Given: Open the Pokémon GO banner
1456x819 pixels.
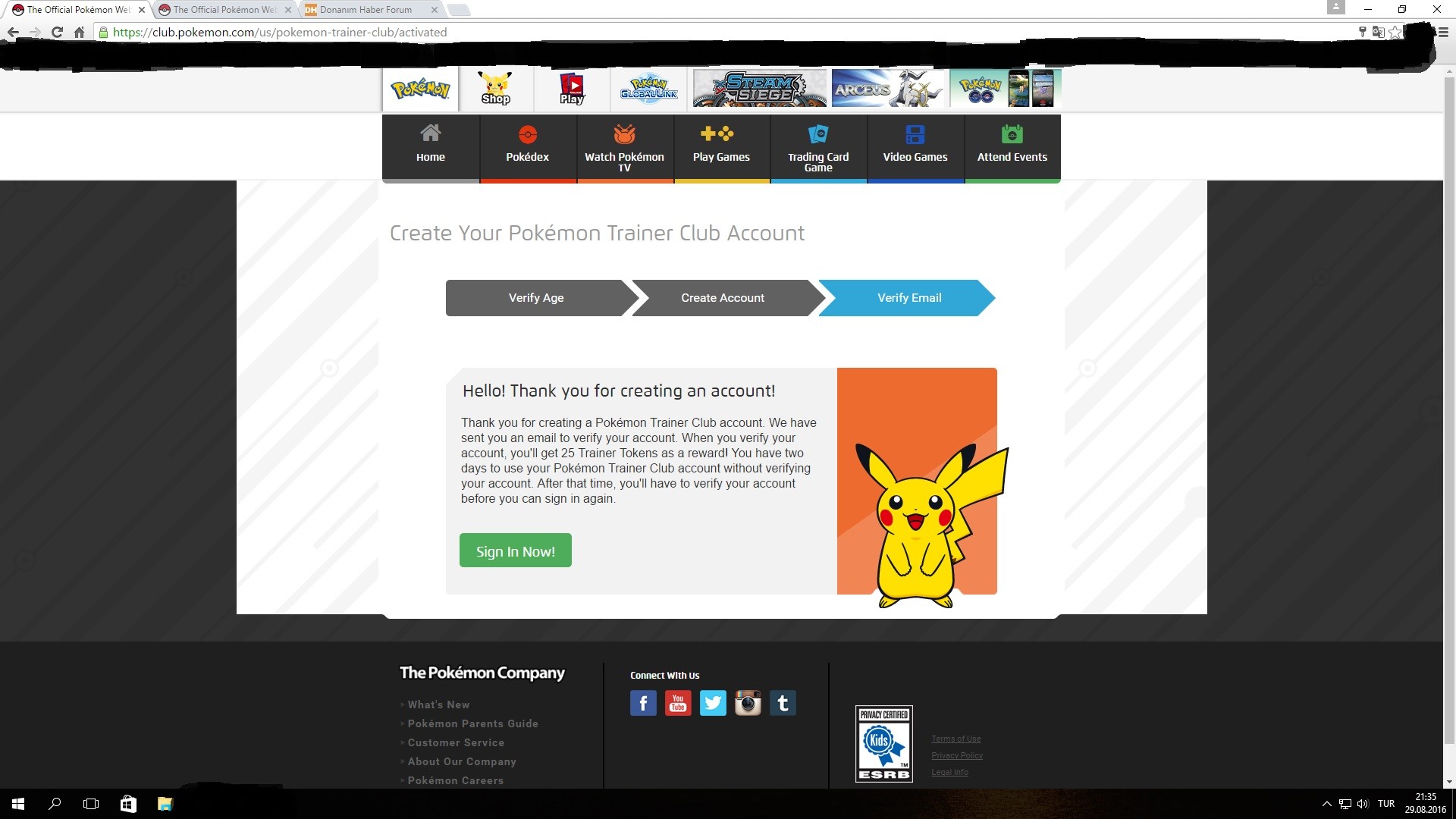Looking at the screenshot, I should (x=1005, y=88).
